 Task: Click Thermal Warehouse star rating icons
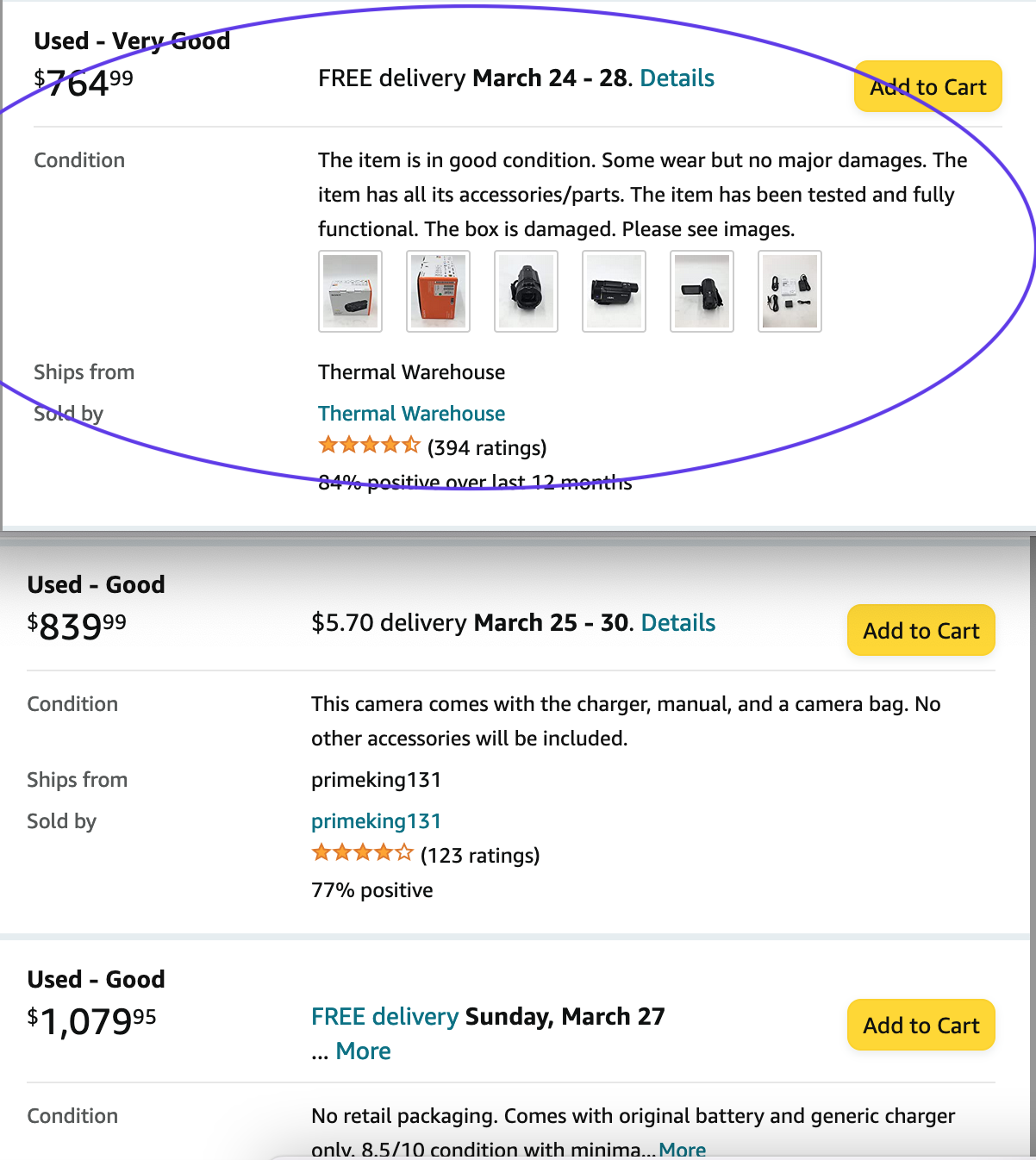[x=369, y=446]
